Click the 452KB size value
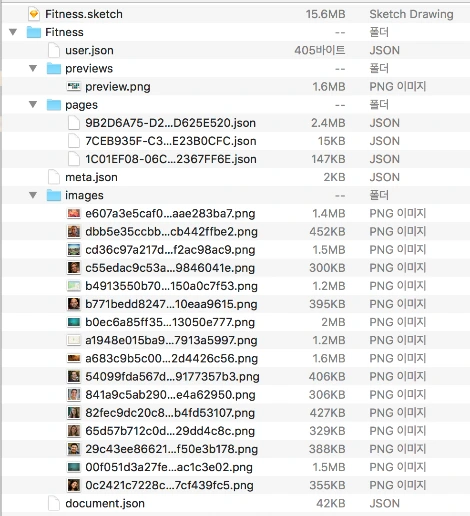470x516 pixels. pyautogui.click(x=327, y=232)
